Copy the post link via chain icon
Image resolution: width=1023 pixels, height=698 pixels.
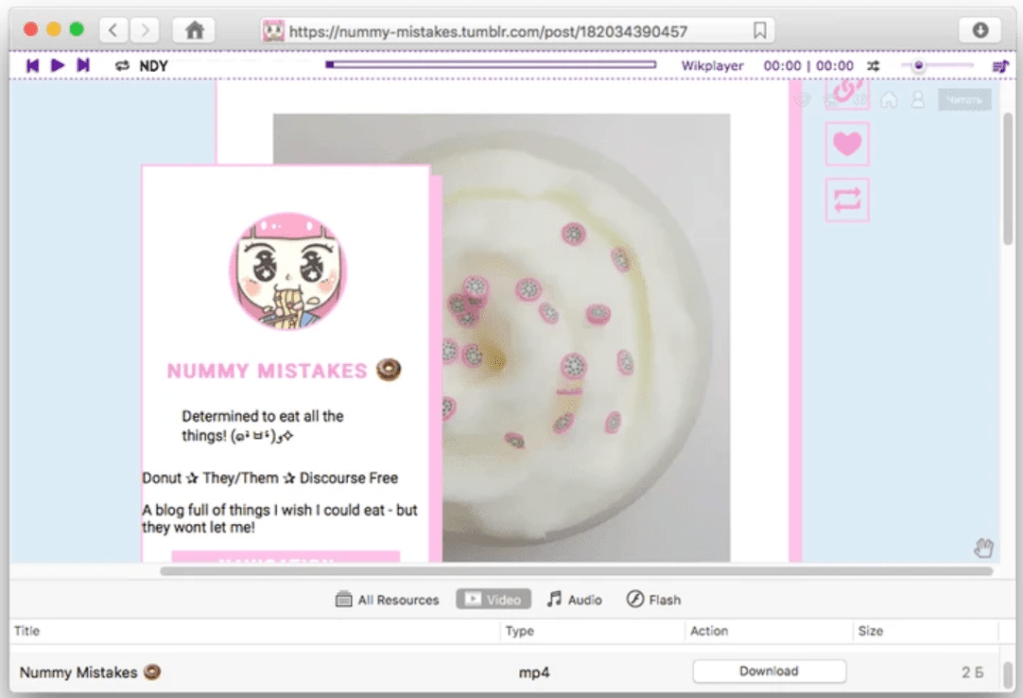847,92
